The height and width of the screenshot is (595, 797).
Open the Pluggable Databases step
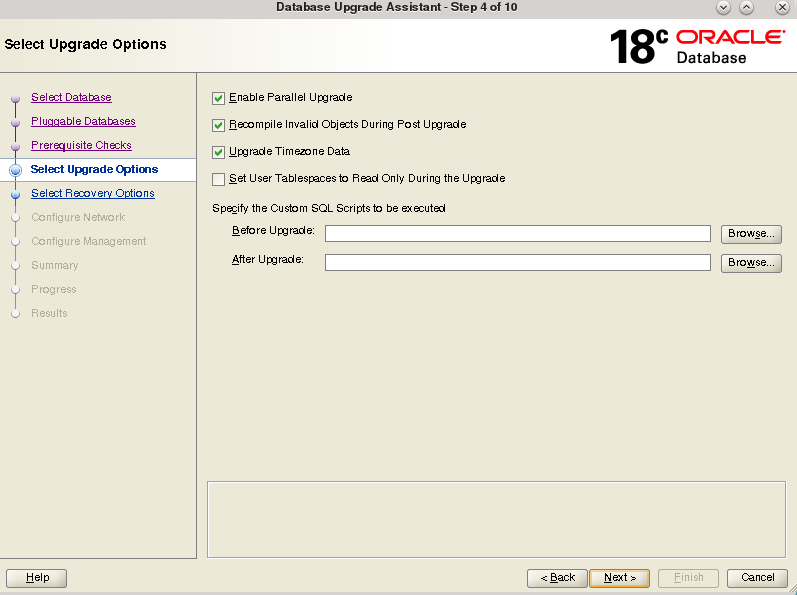coord(83,121)
